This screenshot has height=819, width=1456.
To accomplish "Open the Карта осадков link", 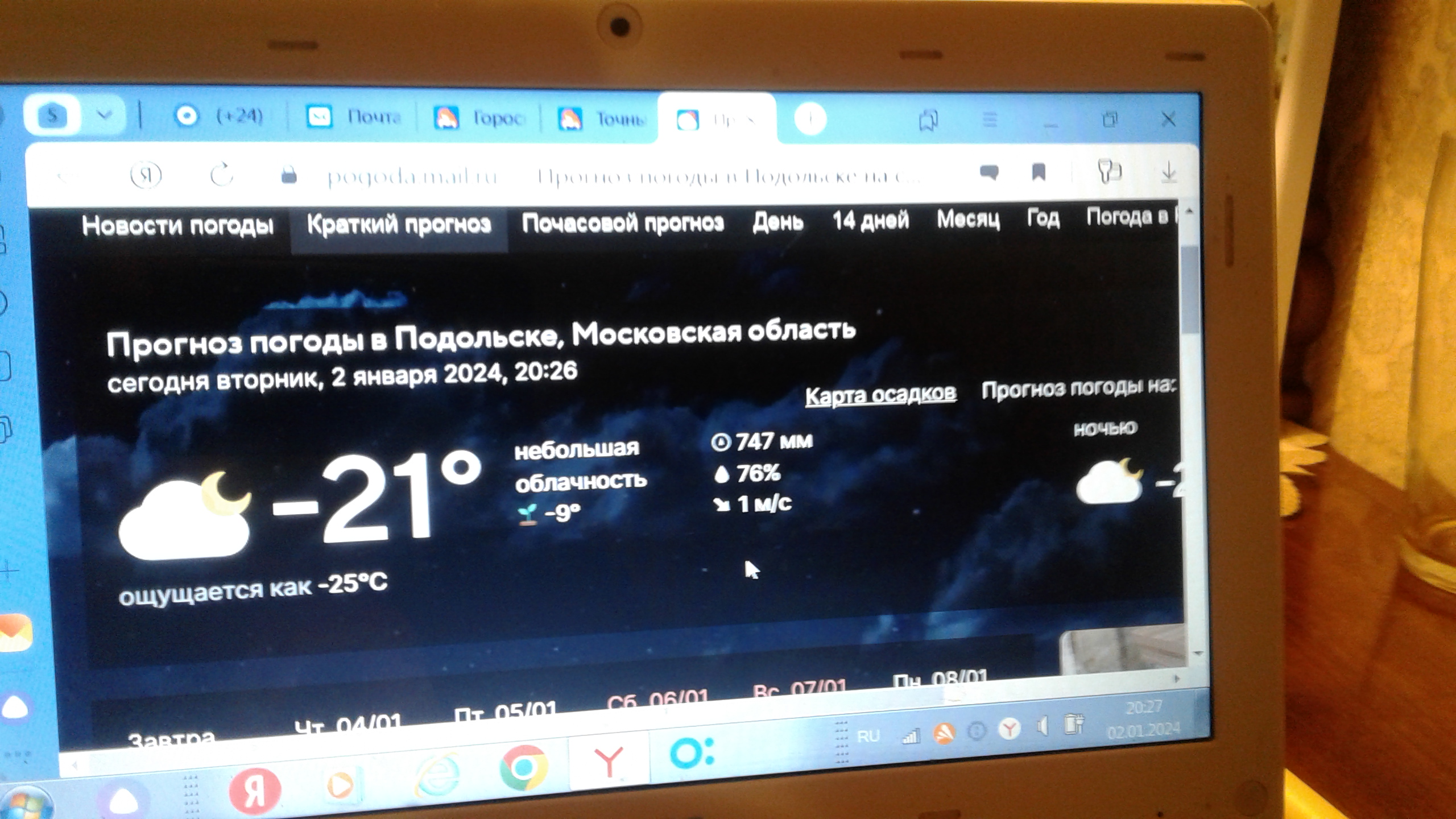I will (880, 395).
